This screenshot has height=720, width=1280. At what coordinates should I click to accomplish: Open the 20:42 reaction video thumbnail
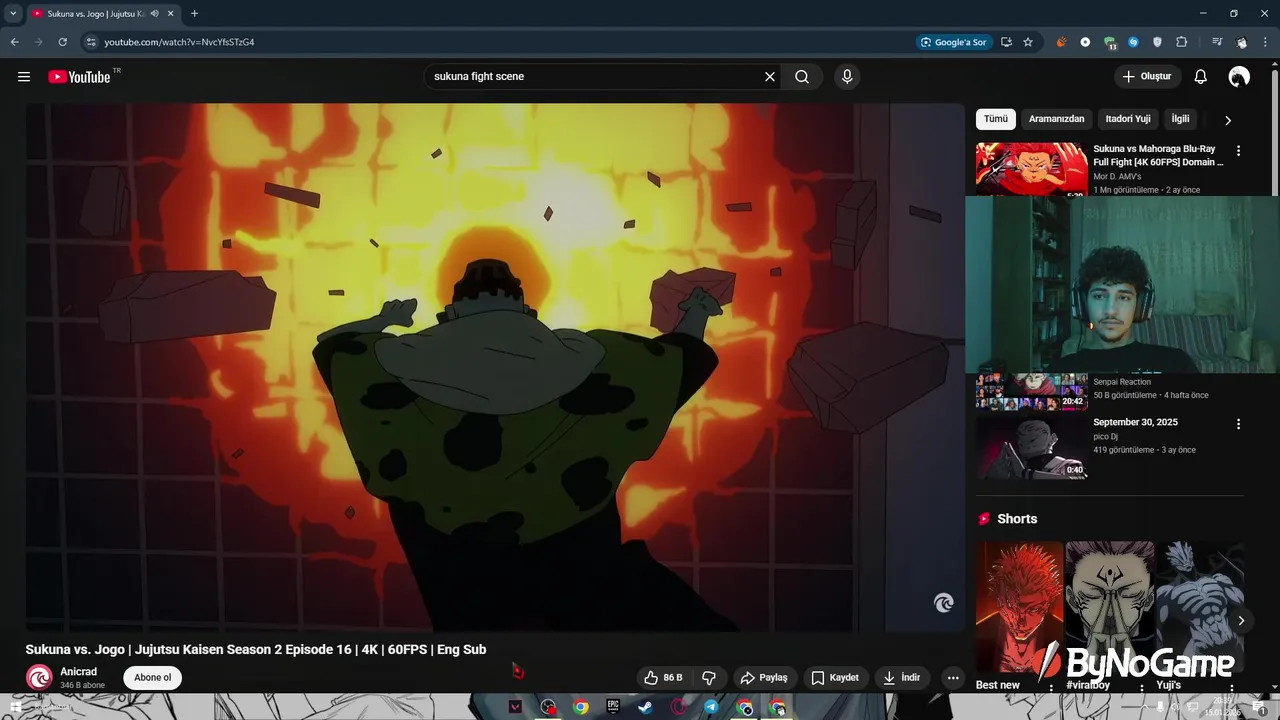[1031, 391]
